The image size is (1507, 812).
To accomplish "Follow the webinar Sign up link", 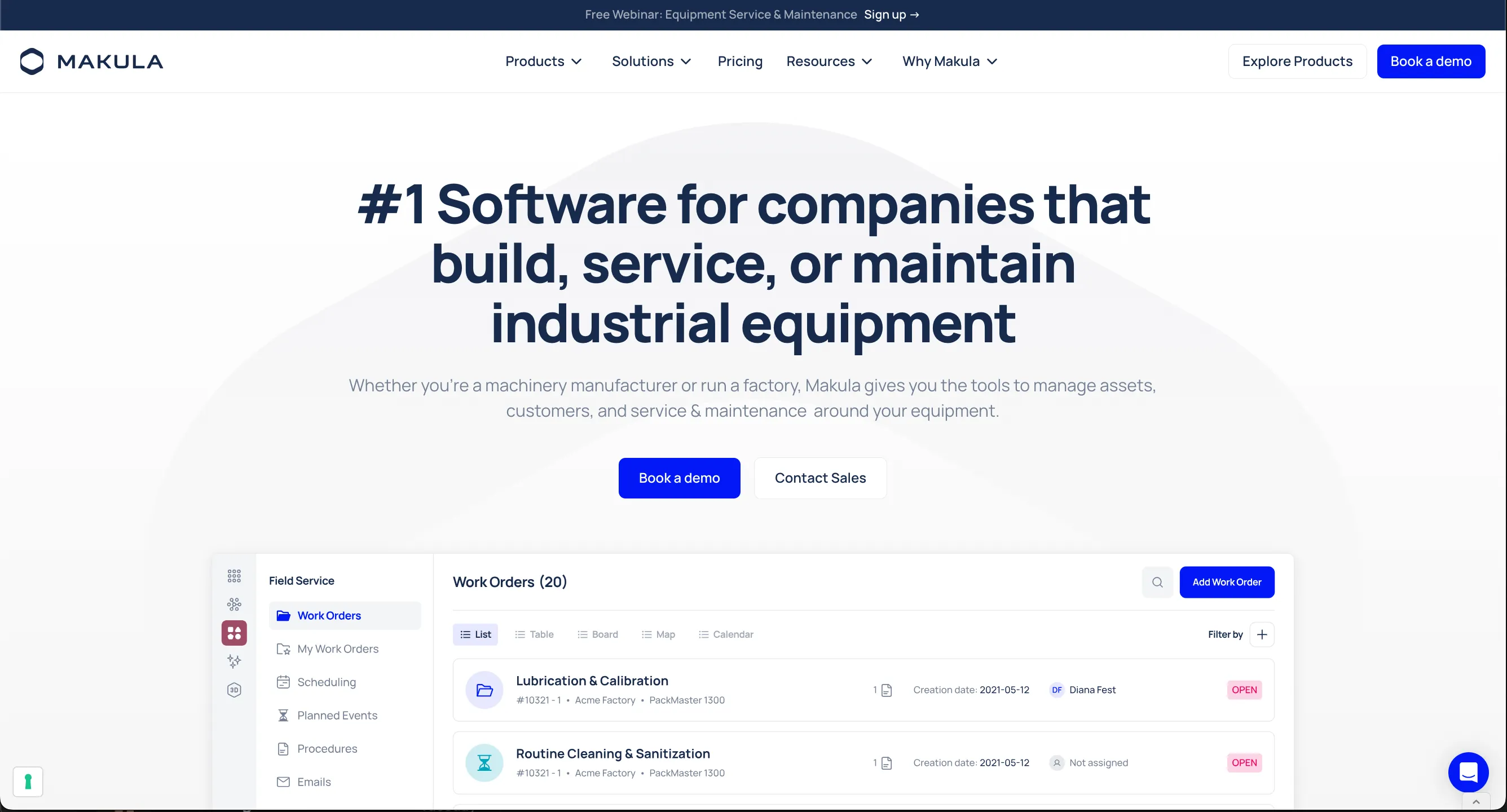I will [891, 15].
